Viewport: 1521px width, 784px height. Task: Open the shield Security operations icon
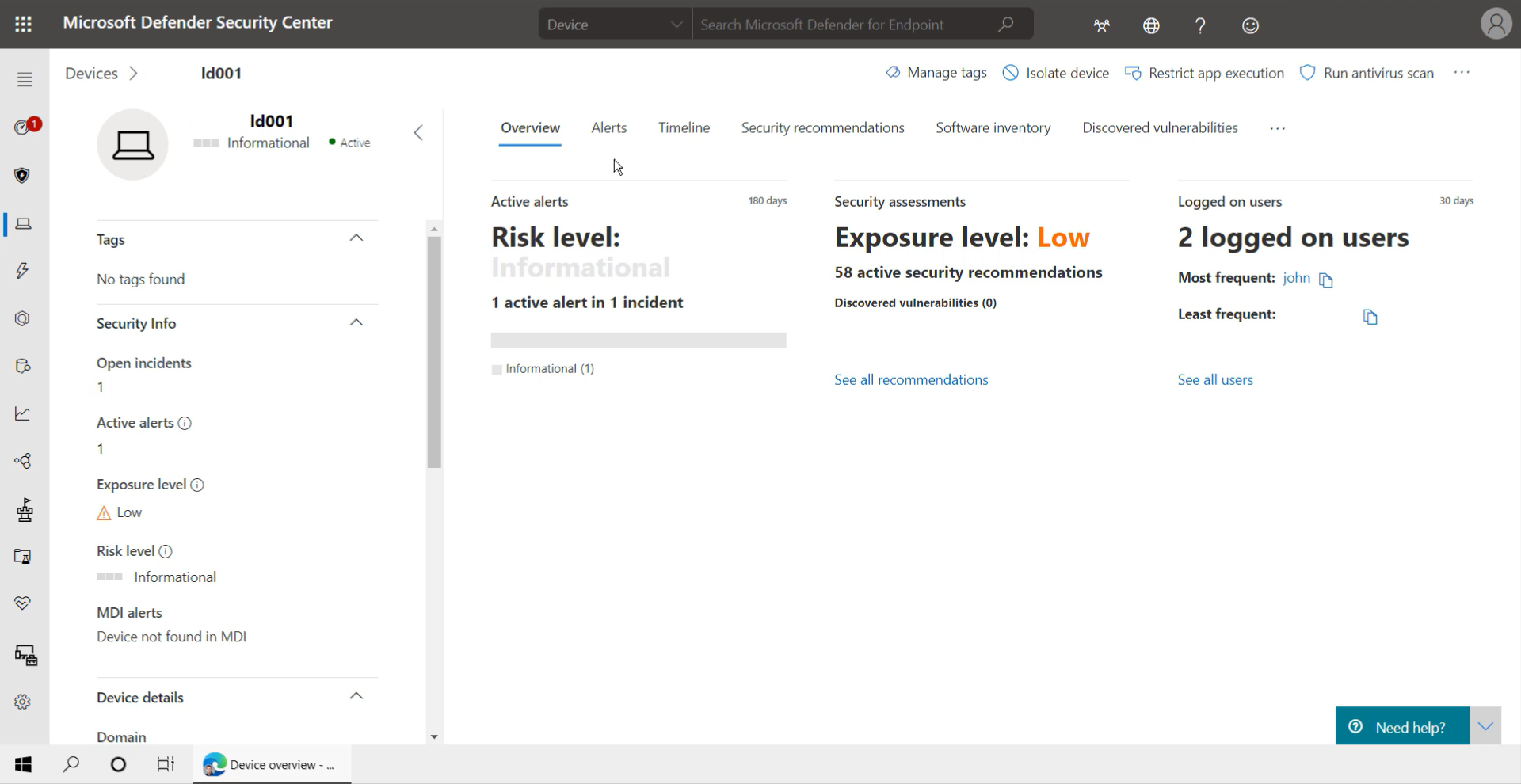[x=22, y=175]
